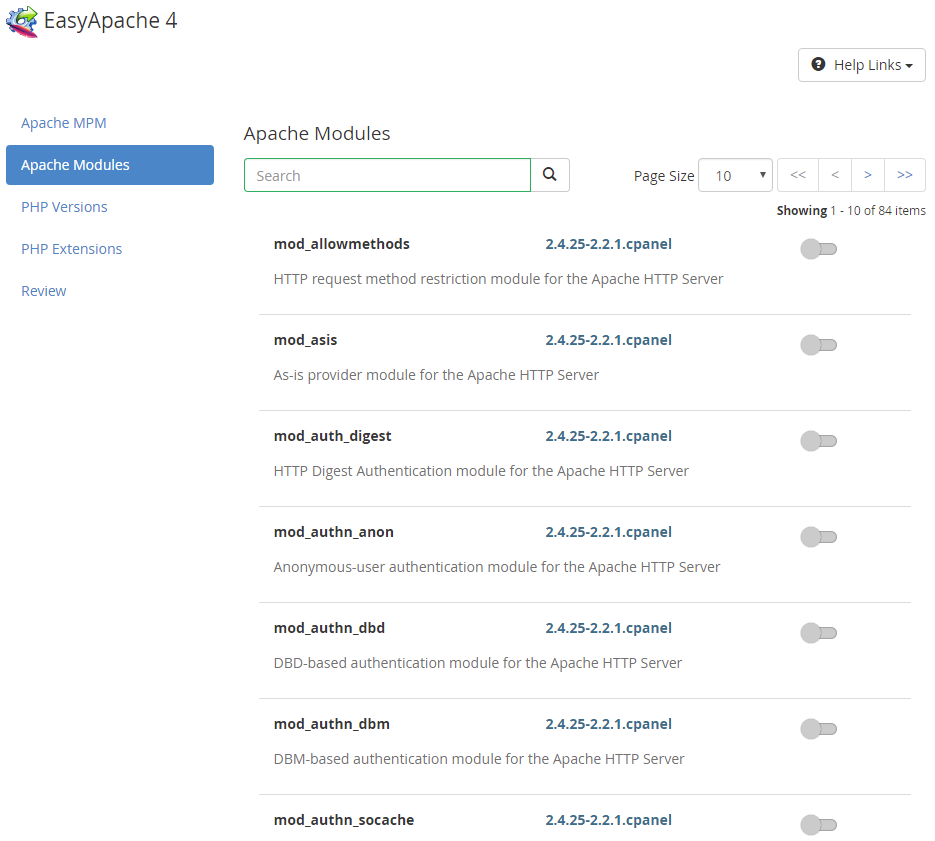This screenshot has width=935, height=841.
Task: Click the magnifying glass search button
Action: point(550,175)
